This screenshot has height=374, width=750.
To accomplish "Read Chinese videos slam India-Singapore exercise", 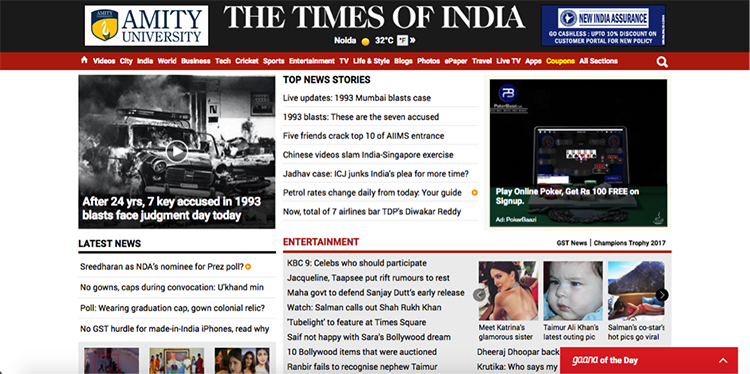I will pos(368,155).
